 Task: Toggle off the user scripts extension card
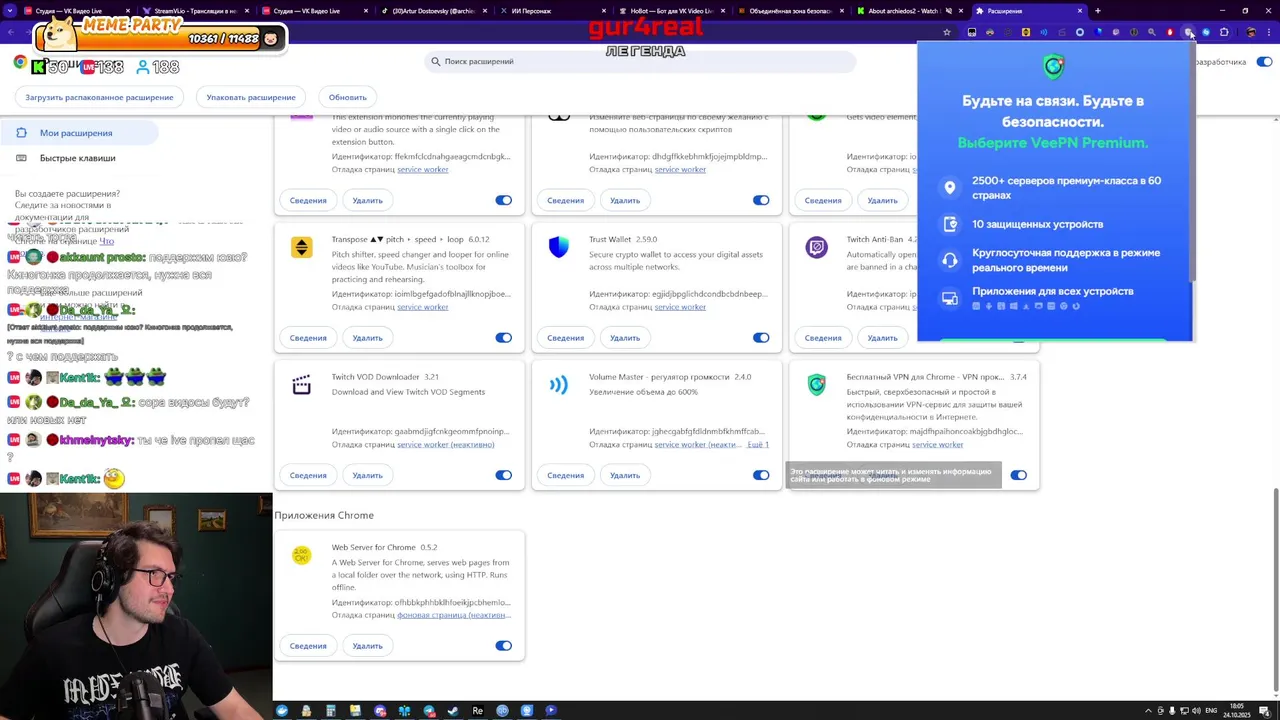click(x=761, y=200)
